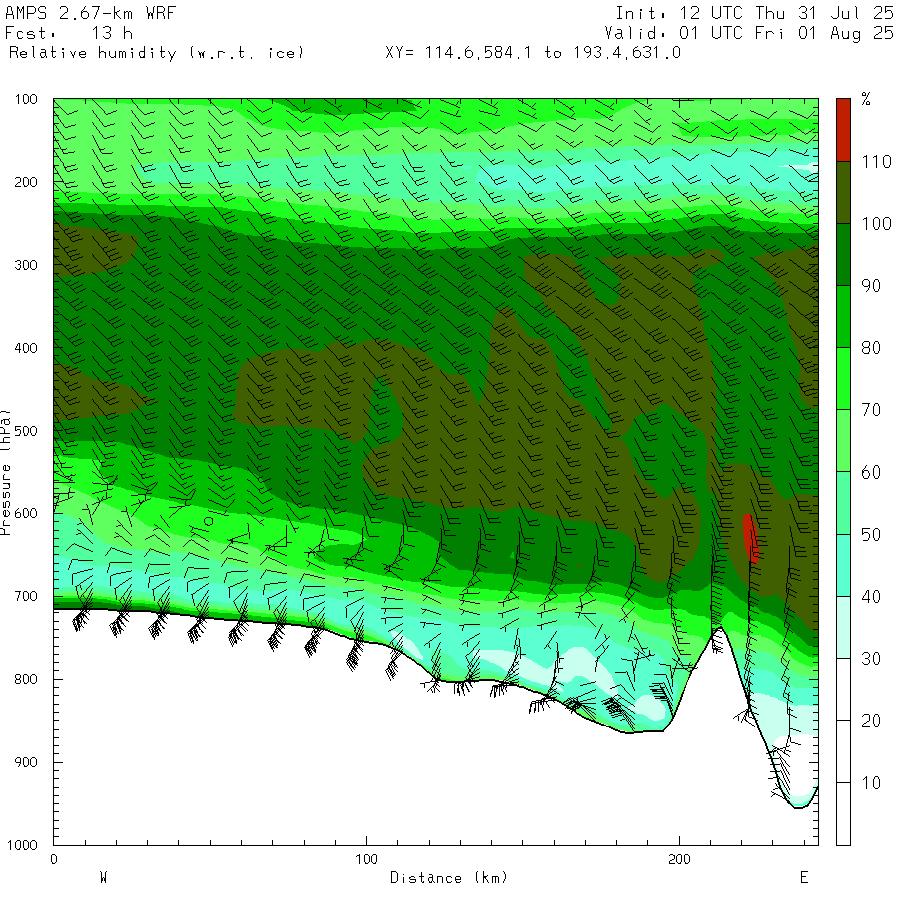Click the 60 color bar value label
Screen dimensions: 900x900
tap(871, 472)
